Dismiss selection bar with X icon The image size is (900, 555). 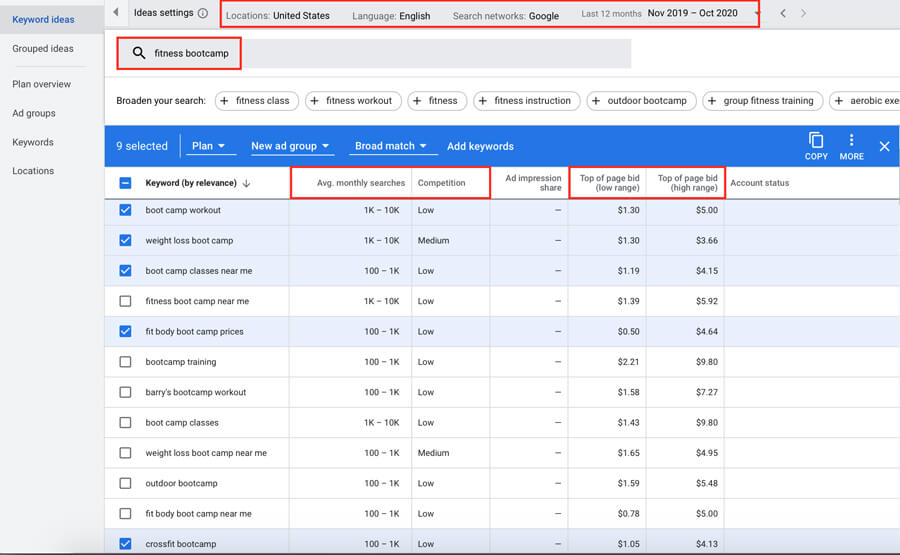pyautogui.click(x=885, y=146)
